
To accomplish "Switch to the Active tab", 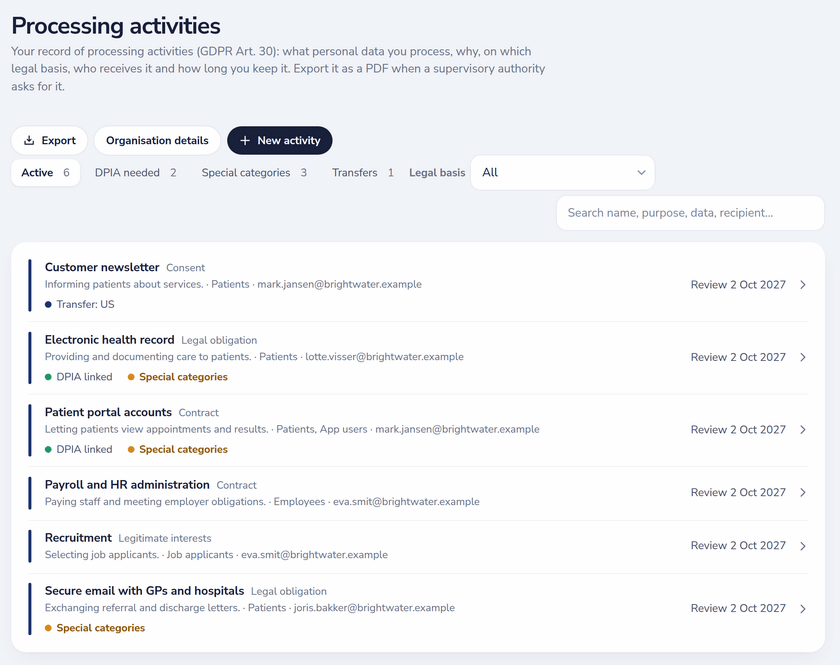I will pyautogui.click(x=46, y=173).
